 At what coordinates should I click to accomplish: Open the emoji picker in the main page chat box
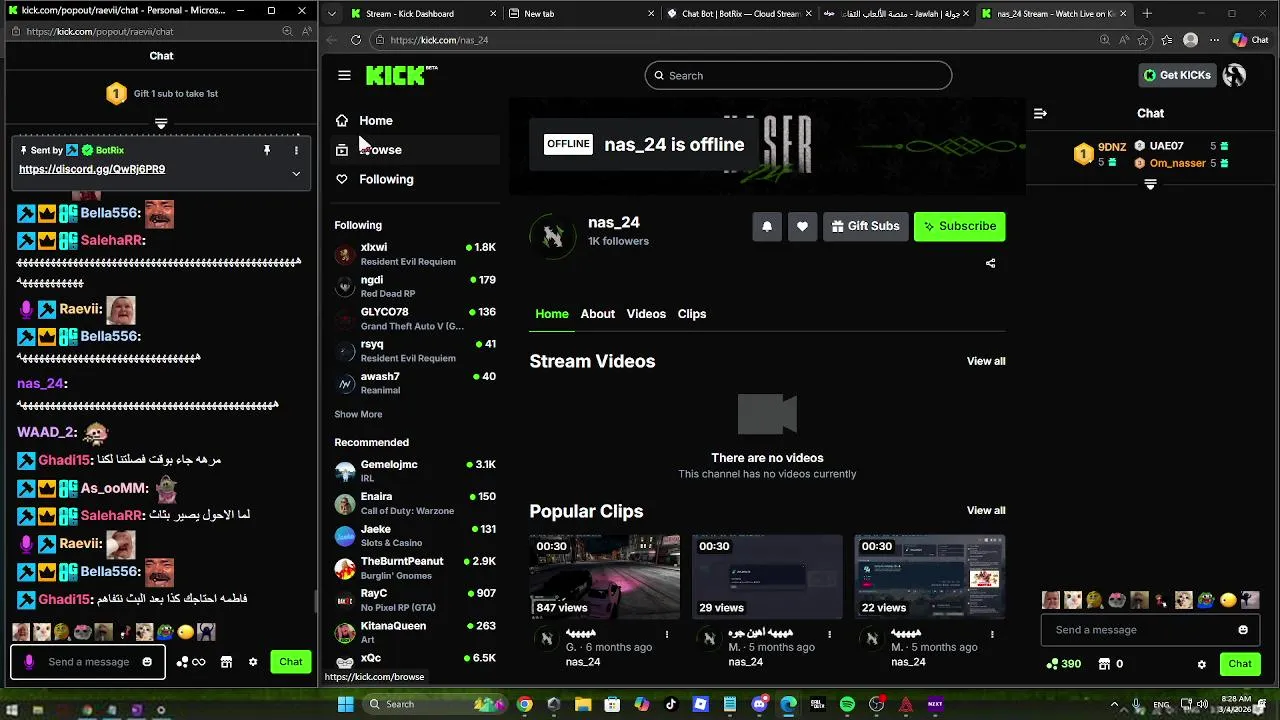coord(1243,630)
